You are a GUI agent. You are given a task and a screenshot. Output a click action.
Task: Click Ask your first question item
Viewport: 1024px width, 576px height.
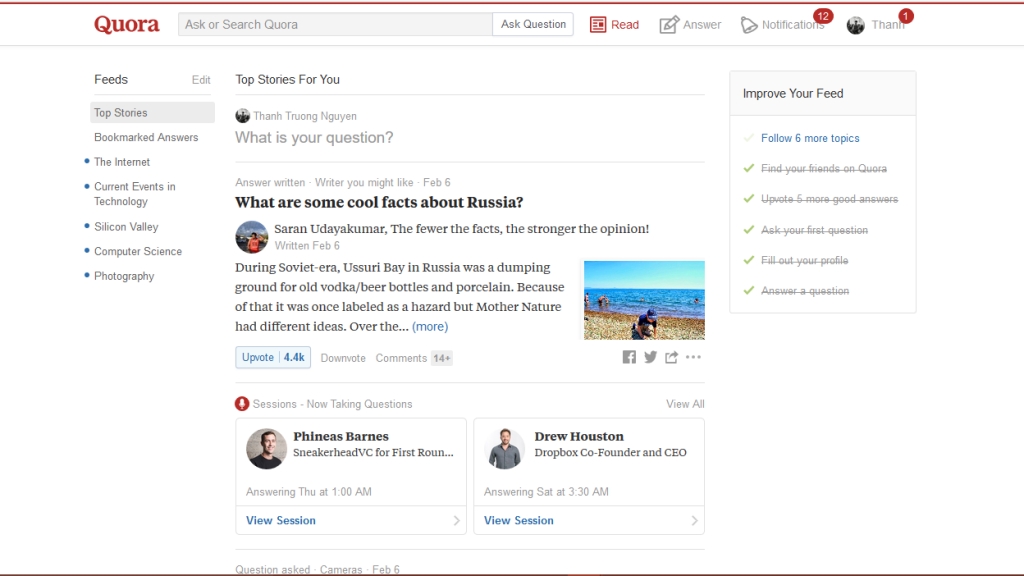click(814, 229)
